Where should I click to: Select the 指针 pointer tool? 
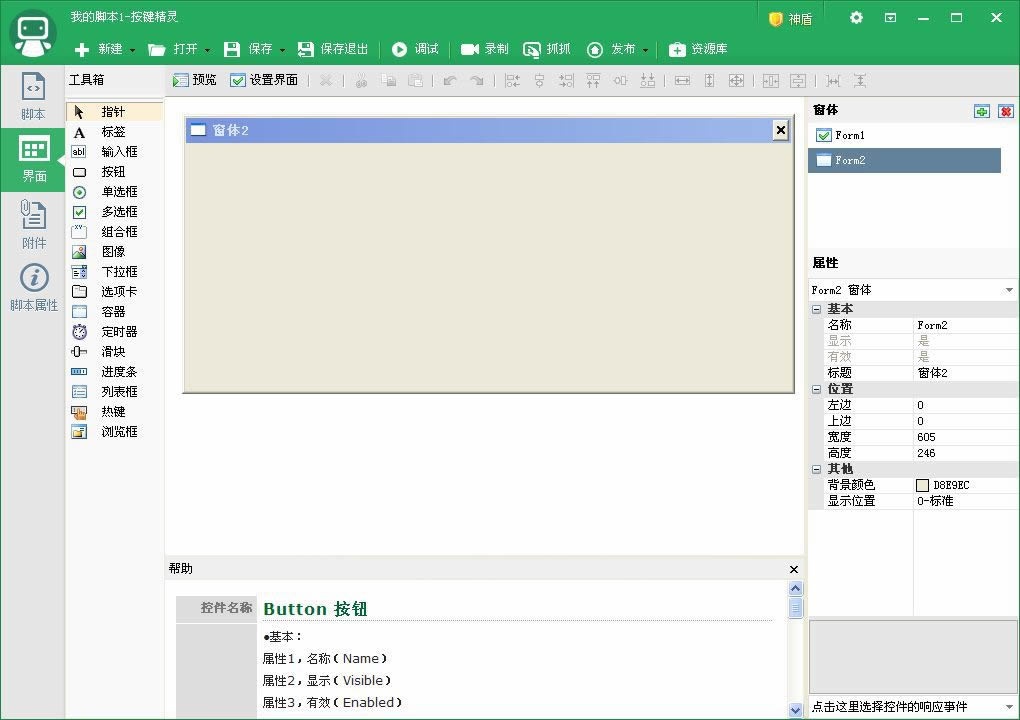click(x=114, y=112)
